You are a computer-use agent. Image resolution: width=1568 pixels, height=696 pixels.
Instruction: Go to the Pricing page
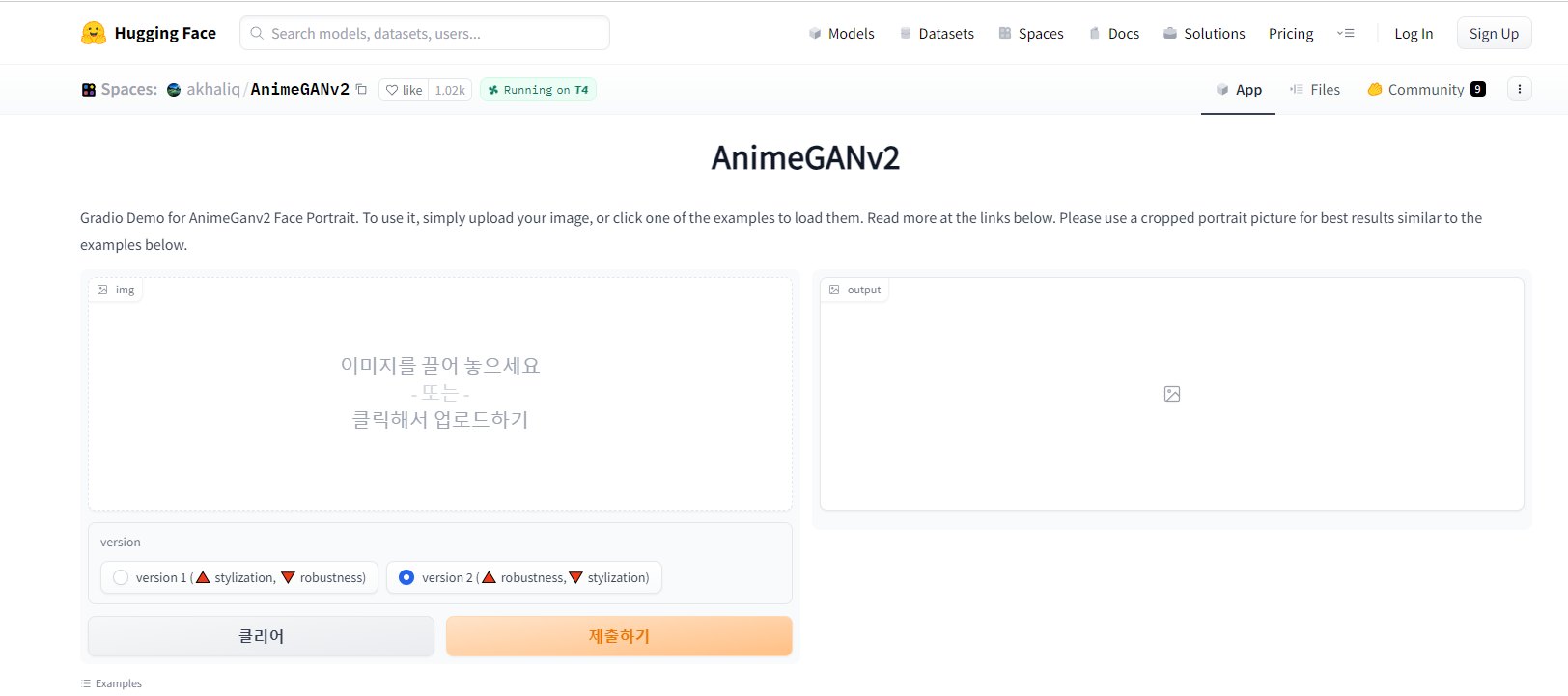(x=1291, y=33)
